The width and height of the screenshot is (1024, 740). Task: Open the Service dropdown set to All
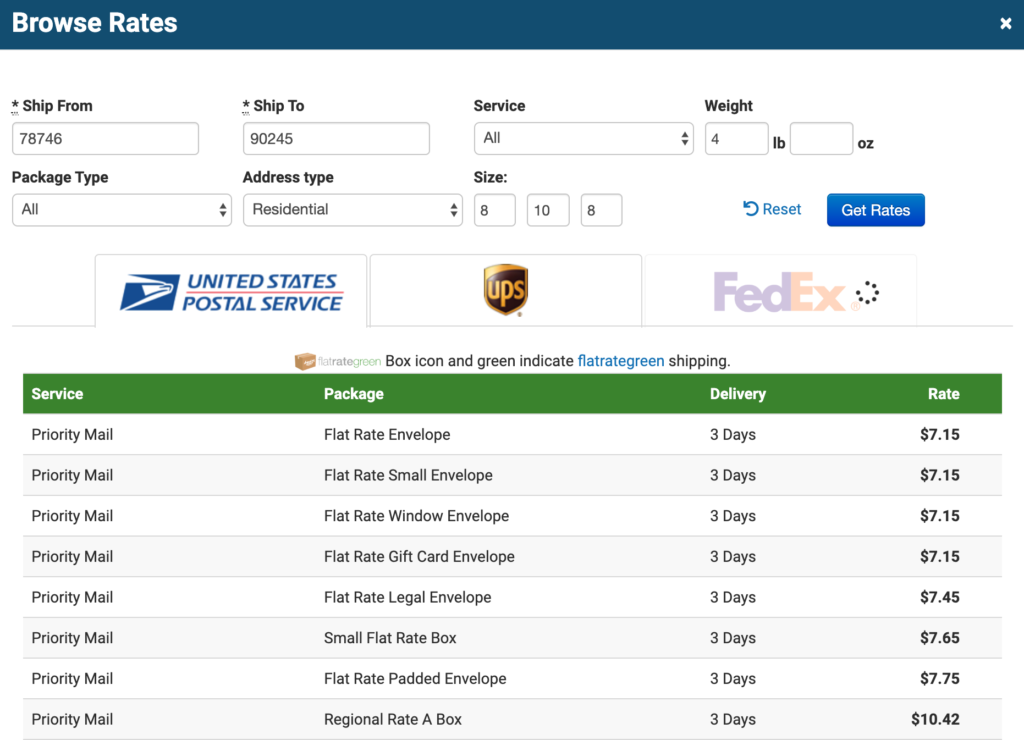pos(583,138)
